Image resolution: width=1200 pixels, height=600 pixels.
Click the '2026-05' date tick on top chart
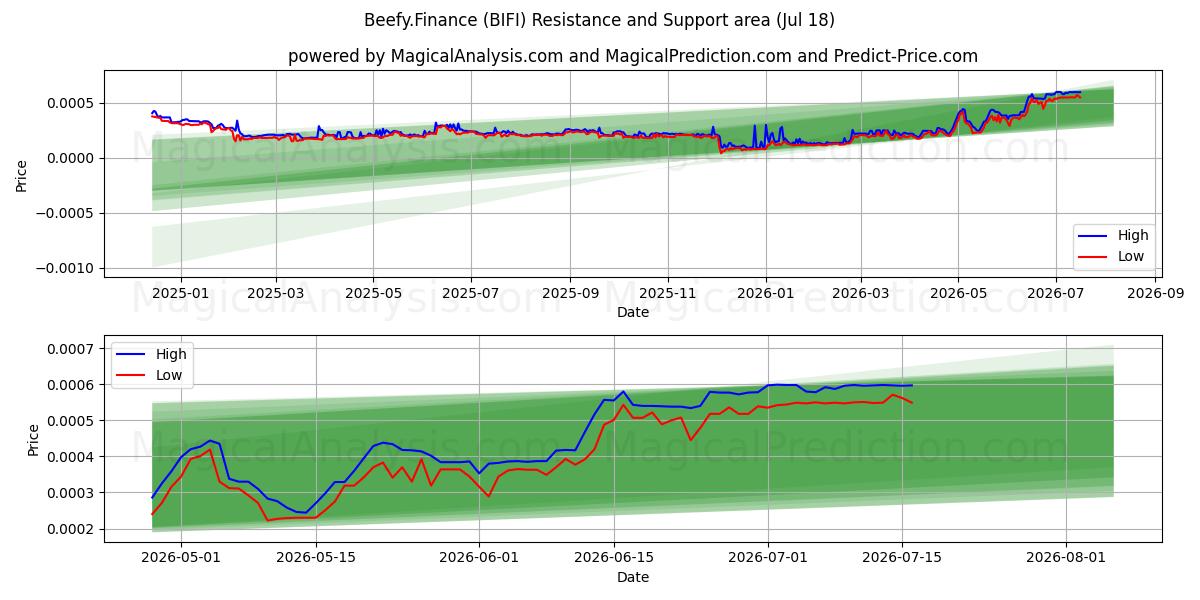957,294
